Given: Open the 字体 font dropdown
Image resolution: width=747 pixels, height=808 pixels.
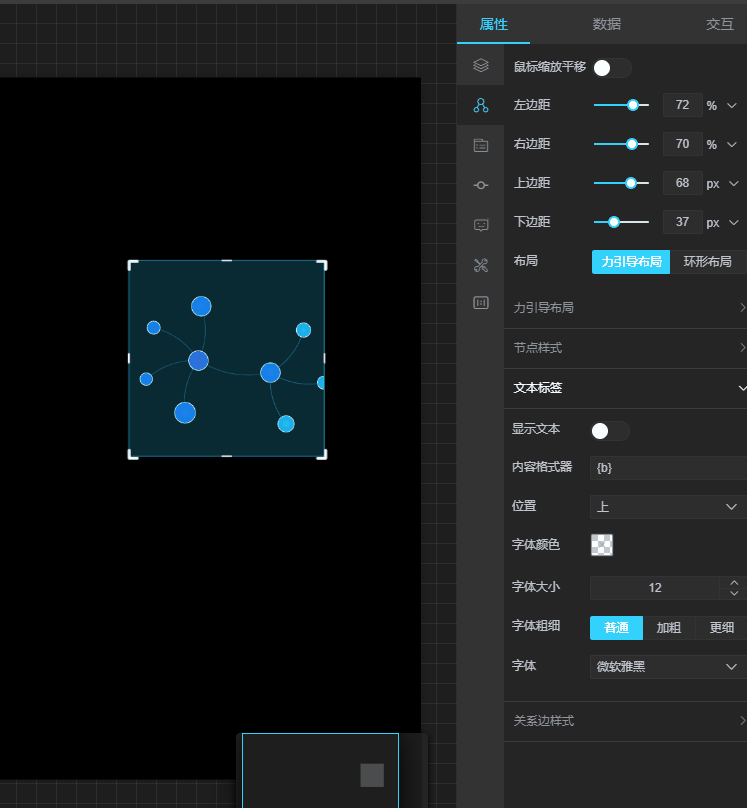Looking at the screenshot, I should point(668,667).
